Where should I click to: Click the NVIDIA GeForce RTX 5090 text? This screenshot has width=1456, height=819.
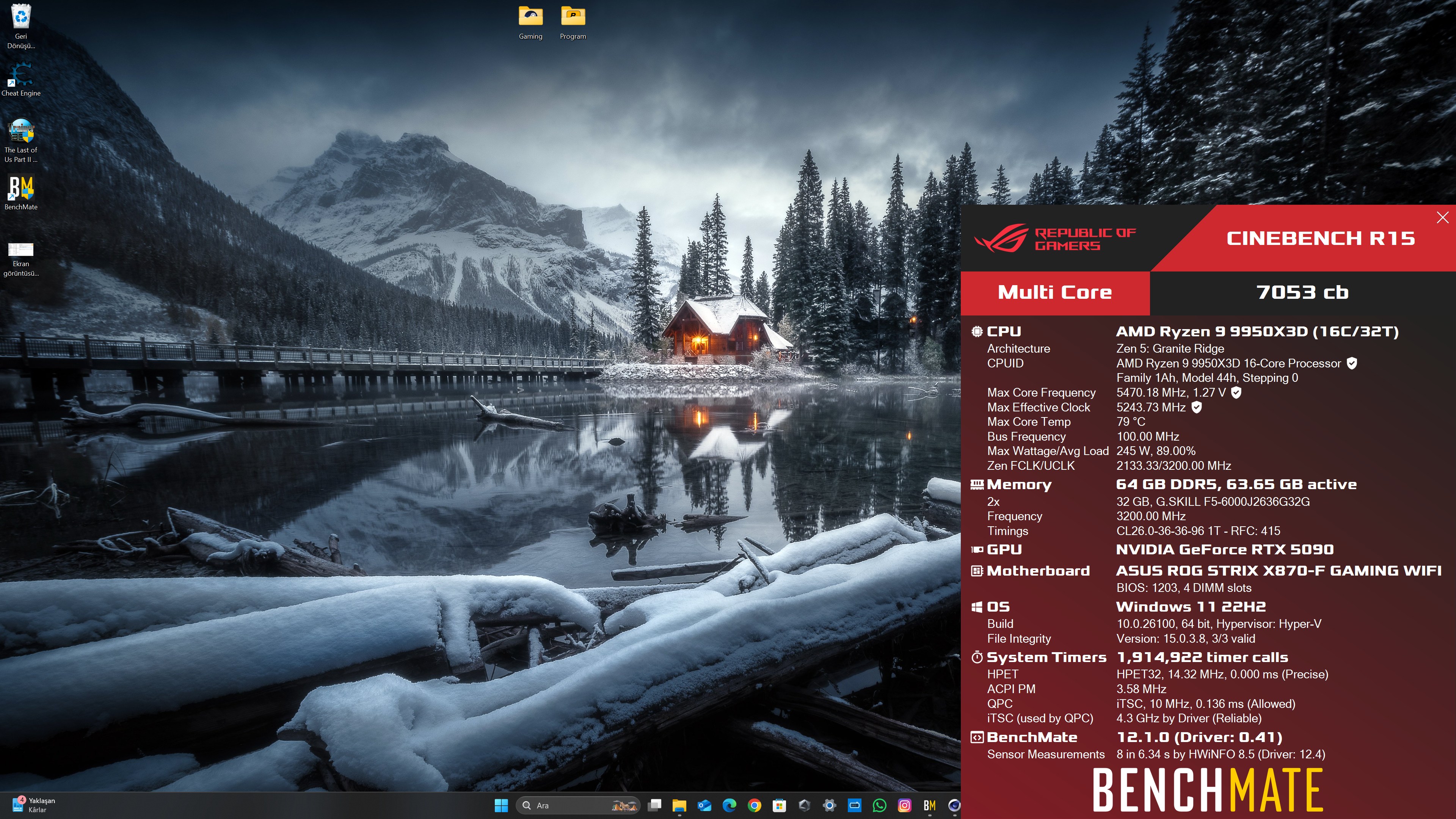tap(1224, 549)
